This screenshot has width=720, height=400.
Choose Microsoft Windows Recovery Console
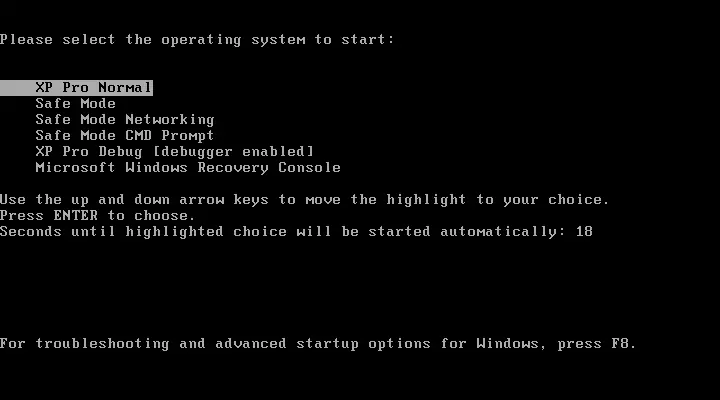[x=188, y=168]
